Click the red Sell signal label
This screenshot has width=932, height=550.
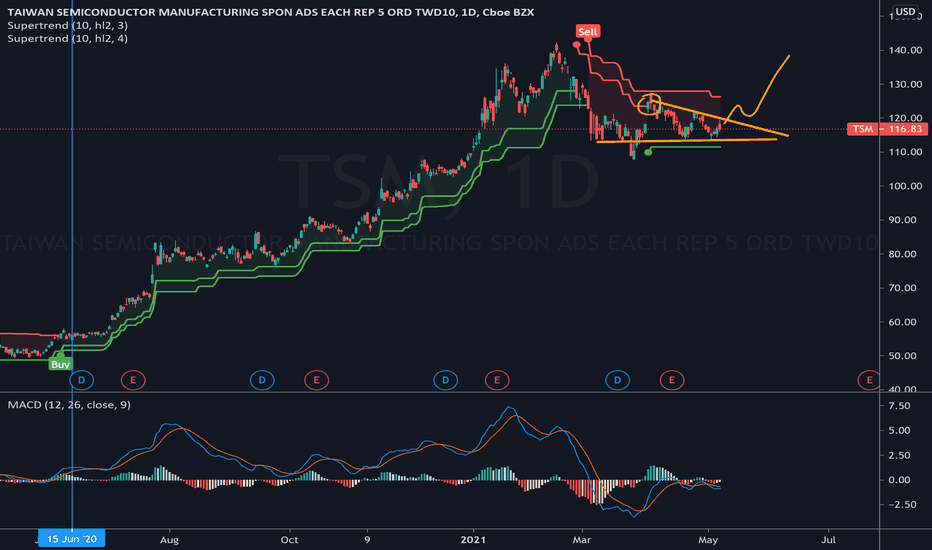(x=587, y=32)
